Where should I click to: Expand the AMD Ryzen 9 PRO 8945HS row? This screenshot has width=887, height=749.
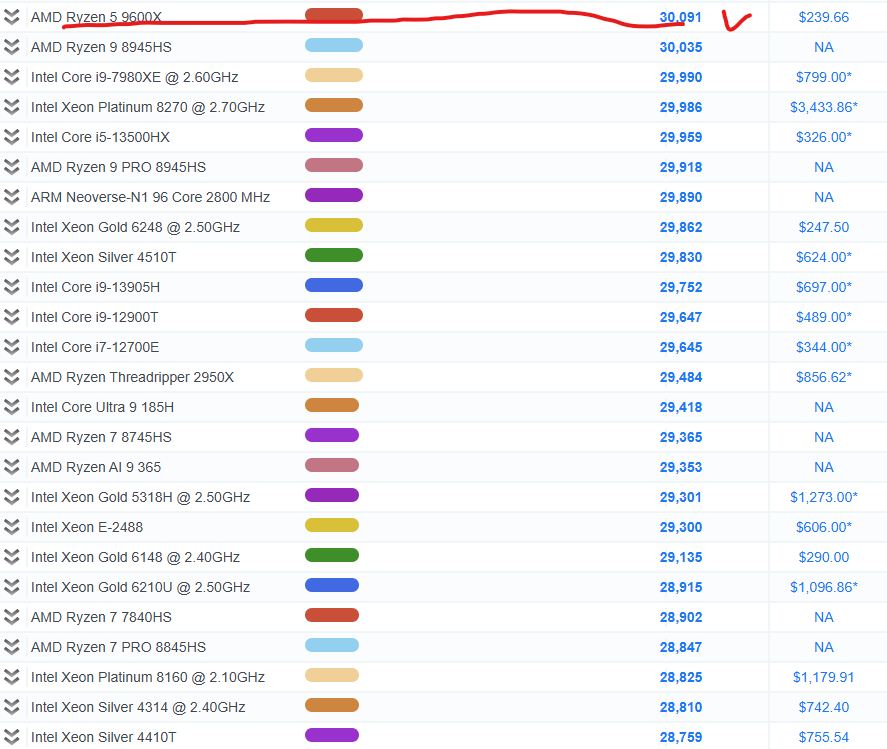click(x=11, y=167)
